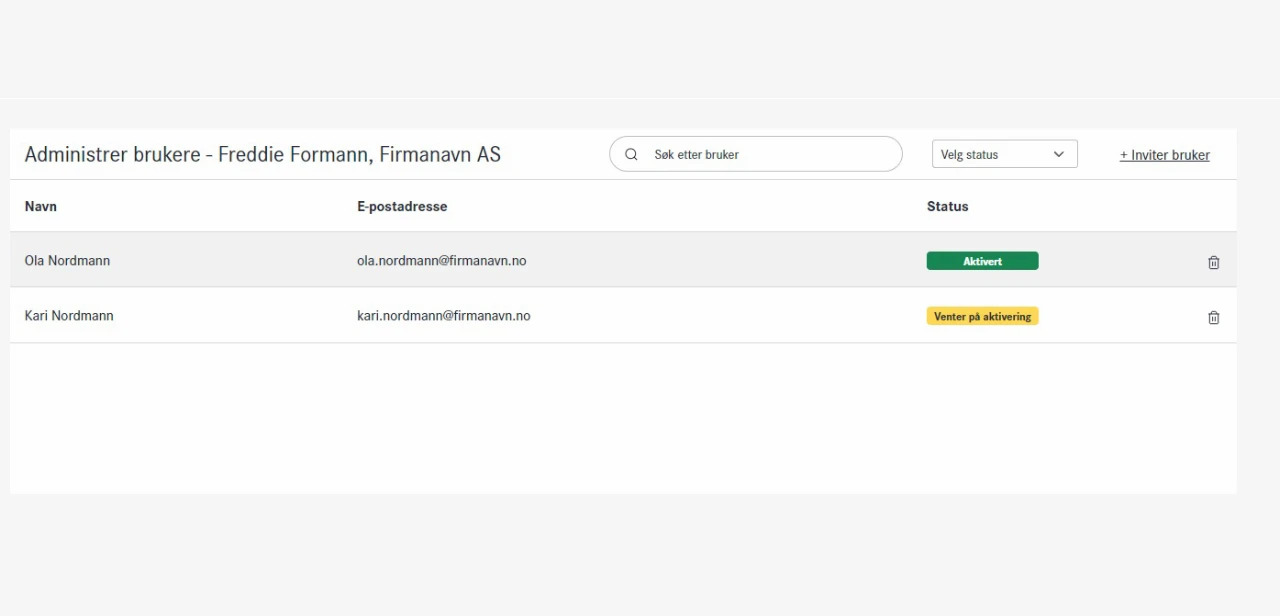Viewport: 1280px width, 616px height.
Task: Click ola.nordmann@firmanavn.no email address
Action: [x=441, y=261]
